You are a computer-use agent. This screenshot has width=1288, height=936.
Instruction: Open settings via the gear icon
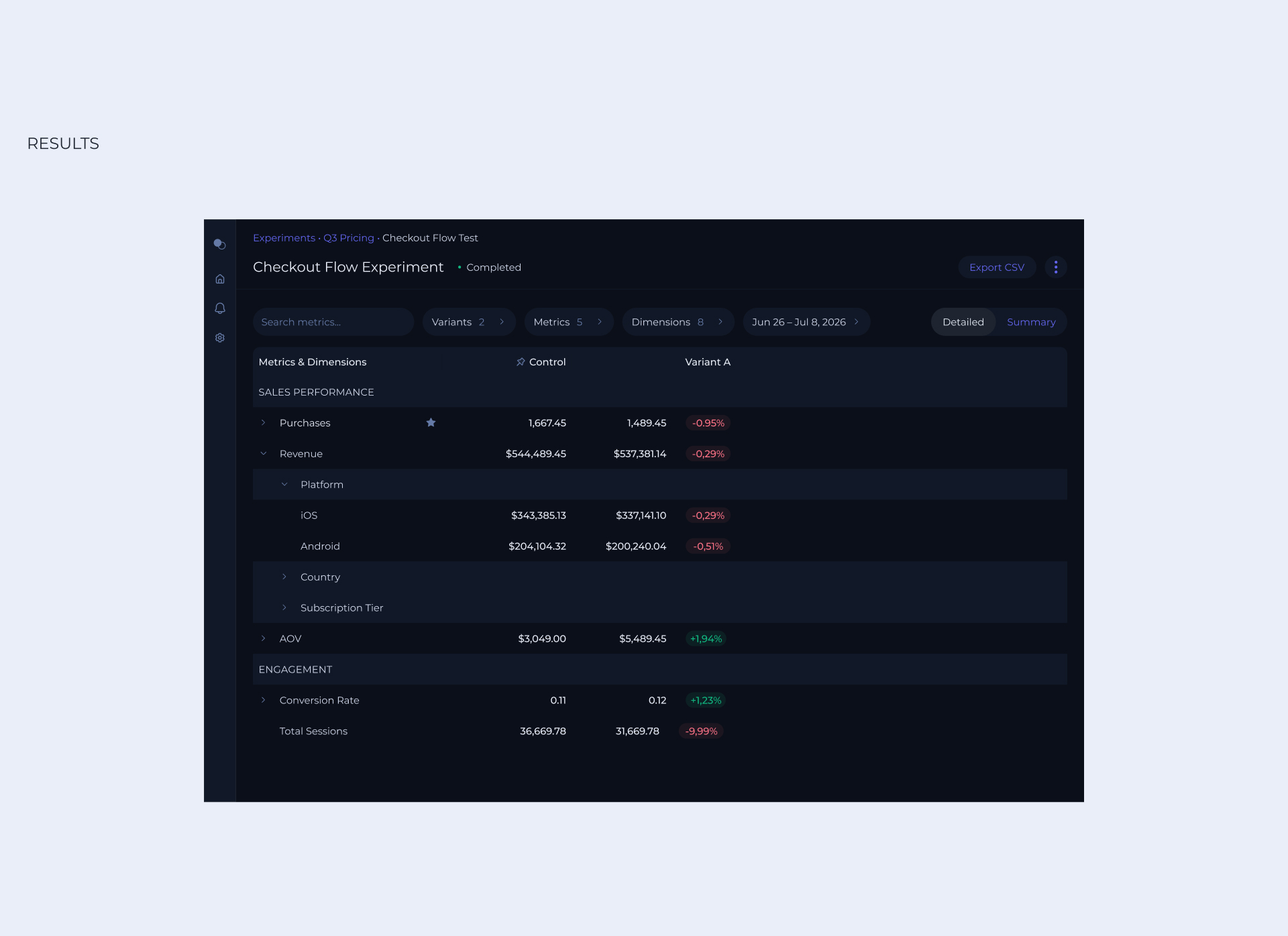[x=219, y=337]
